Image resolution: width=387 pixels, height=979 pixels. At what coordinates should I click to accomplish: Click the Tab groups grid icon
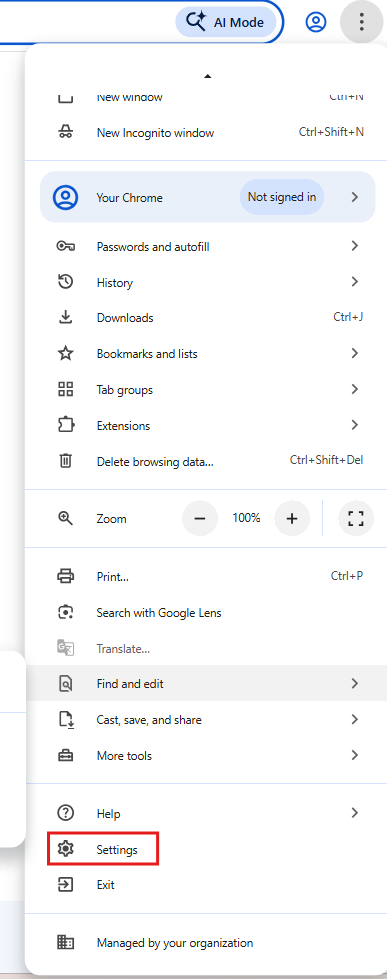(x=66, y=390)
